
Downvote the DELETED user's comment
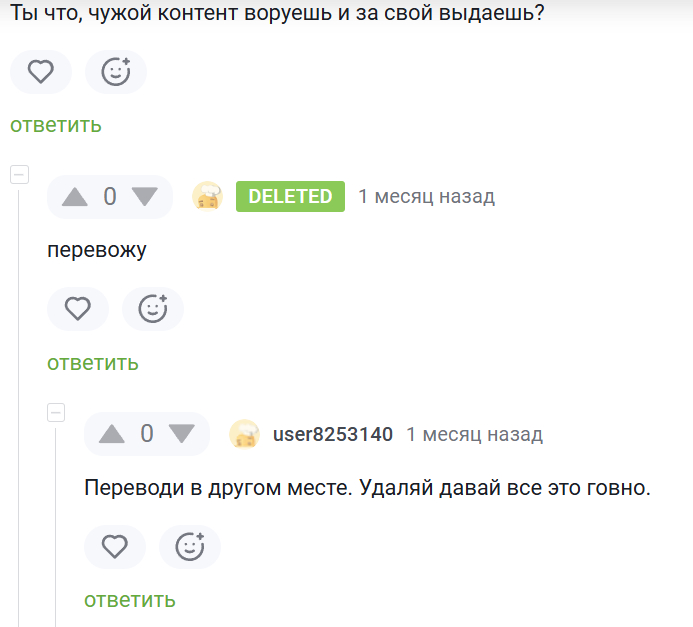click(145, 197)
